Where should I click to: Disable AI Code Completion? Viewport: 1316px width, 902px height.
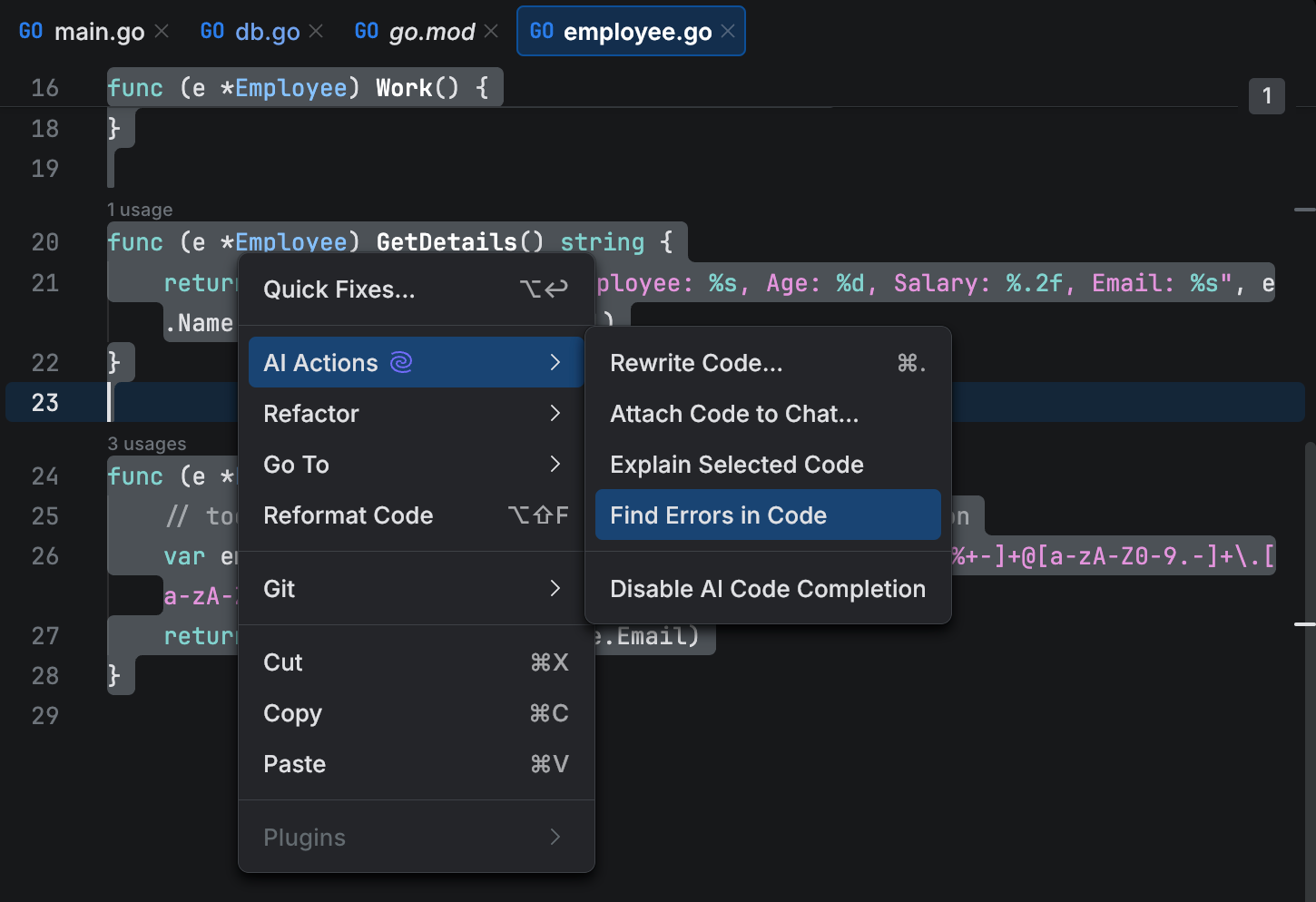(x=767, y=589)
